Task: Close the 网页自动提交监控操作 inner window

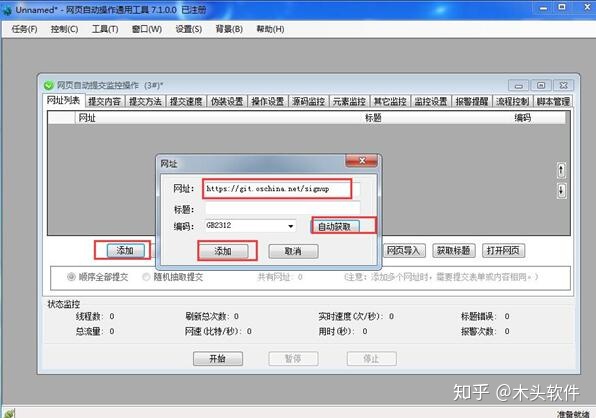Action: coord(563,86)
